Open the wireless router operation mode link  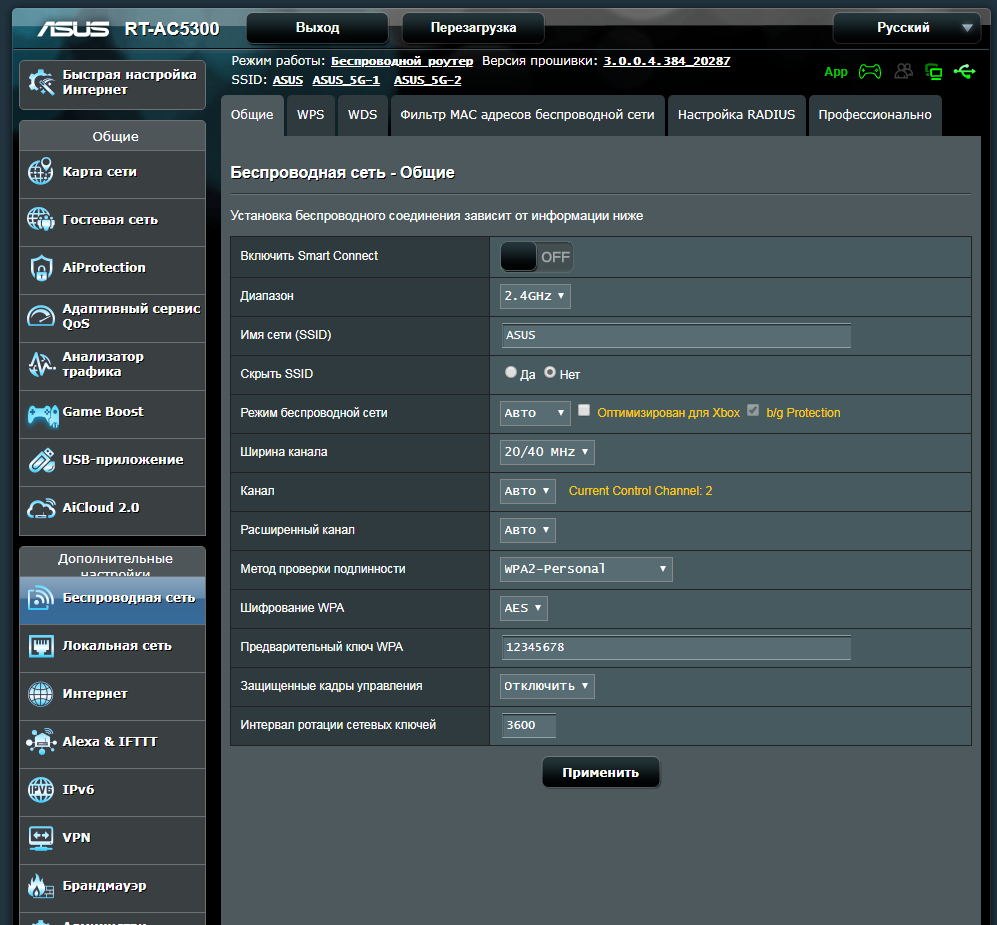(x=402, y=61)
